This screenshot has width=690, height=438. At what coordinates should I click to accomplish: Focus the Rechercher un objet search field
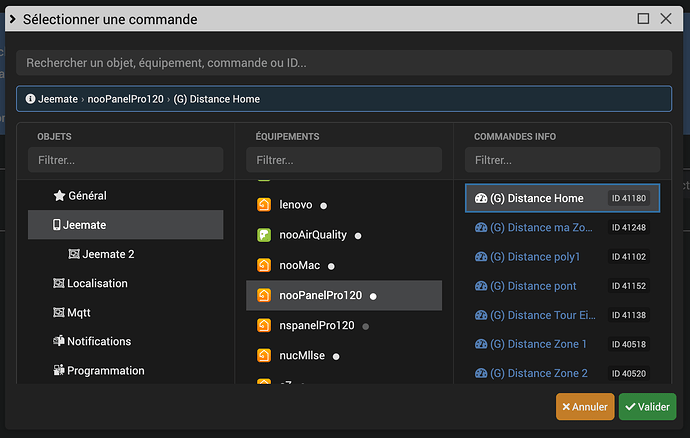pos(344,63)
